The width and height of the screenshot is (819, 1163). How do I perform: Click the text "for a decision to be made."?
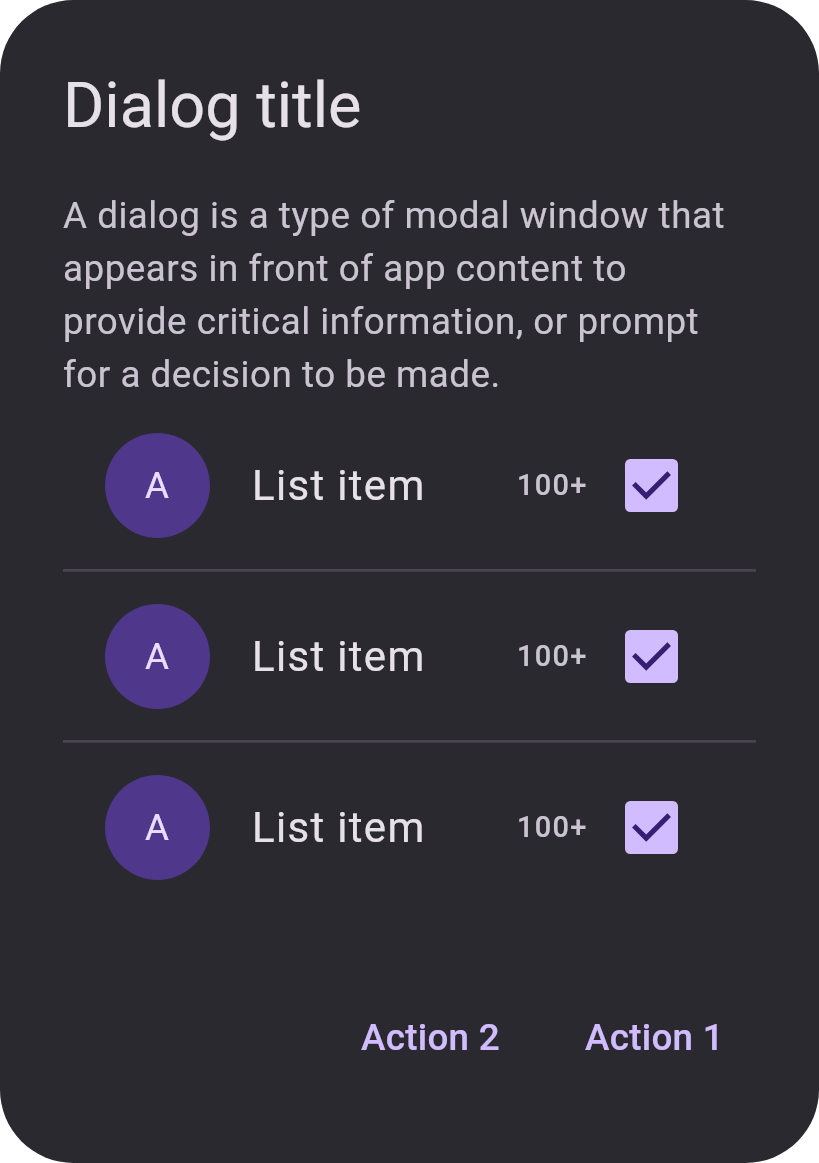281,375
